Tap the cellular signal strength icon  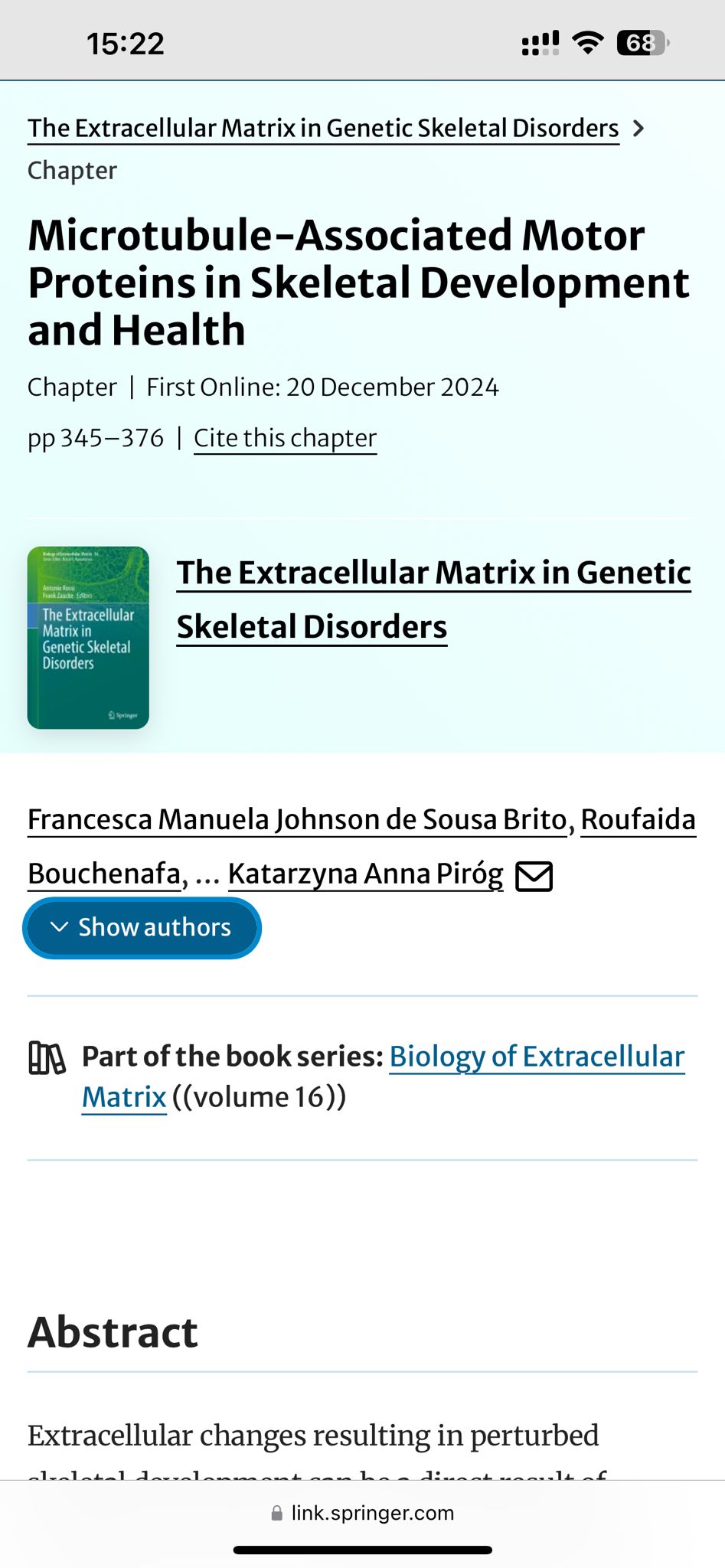[x=540, y=44]
